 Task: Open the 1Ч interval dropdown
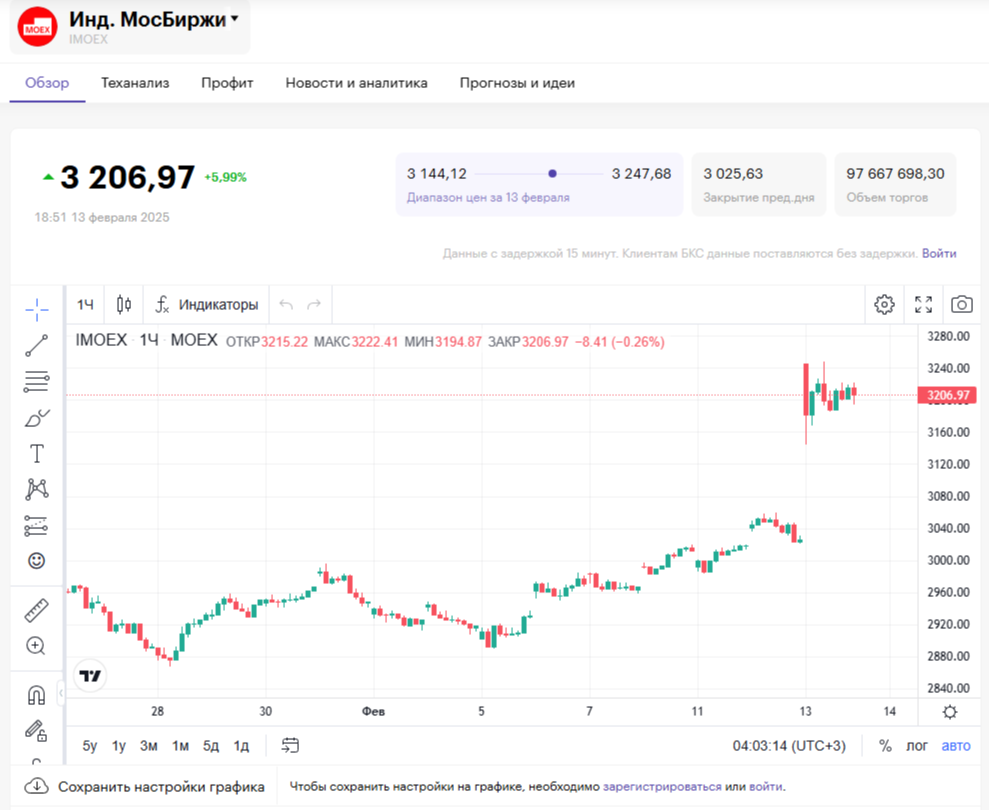click(x=87, y=304)
